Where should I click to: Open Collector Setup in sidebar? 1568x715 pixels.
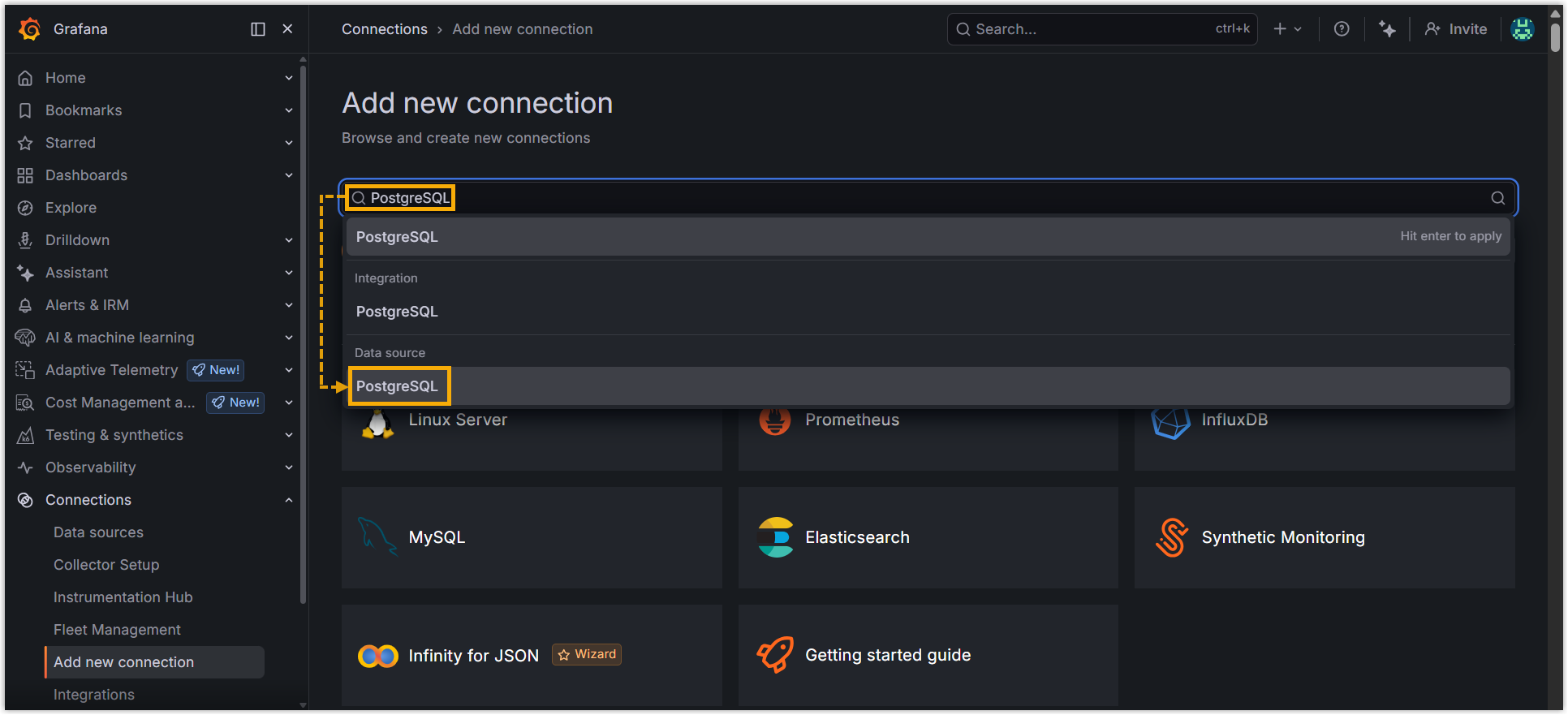point(106,565)
